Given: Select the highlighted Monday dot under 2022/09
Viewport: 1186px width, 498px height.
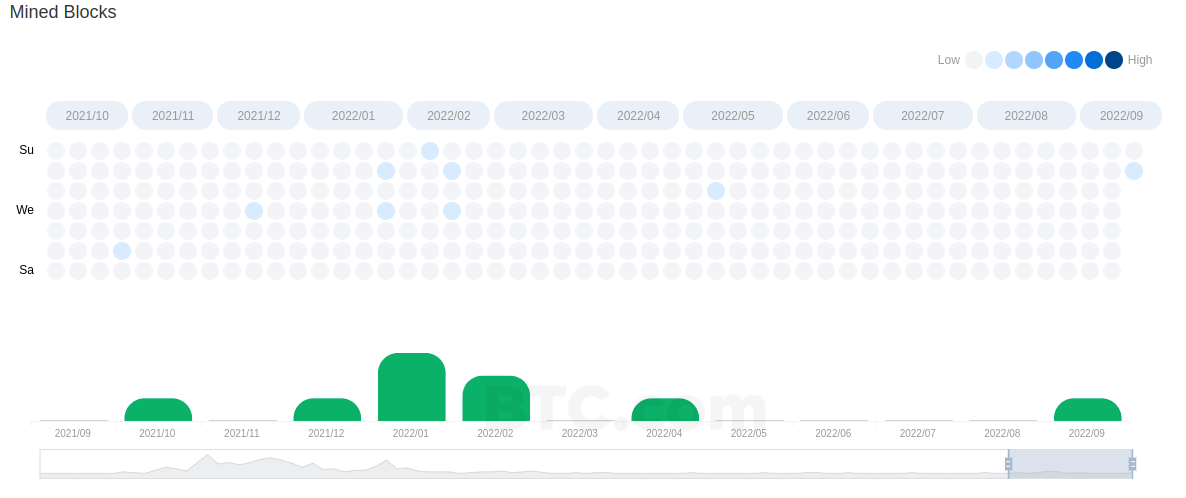Looking at the screenshot, I should pyautogui.click(x=1133, y=171).
